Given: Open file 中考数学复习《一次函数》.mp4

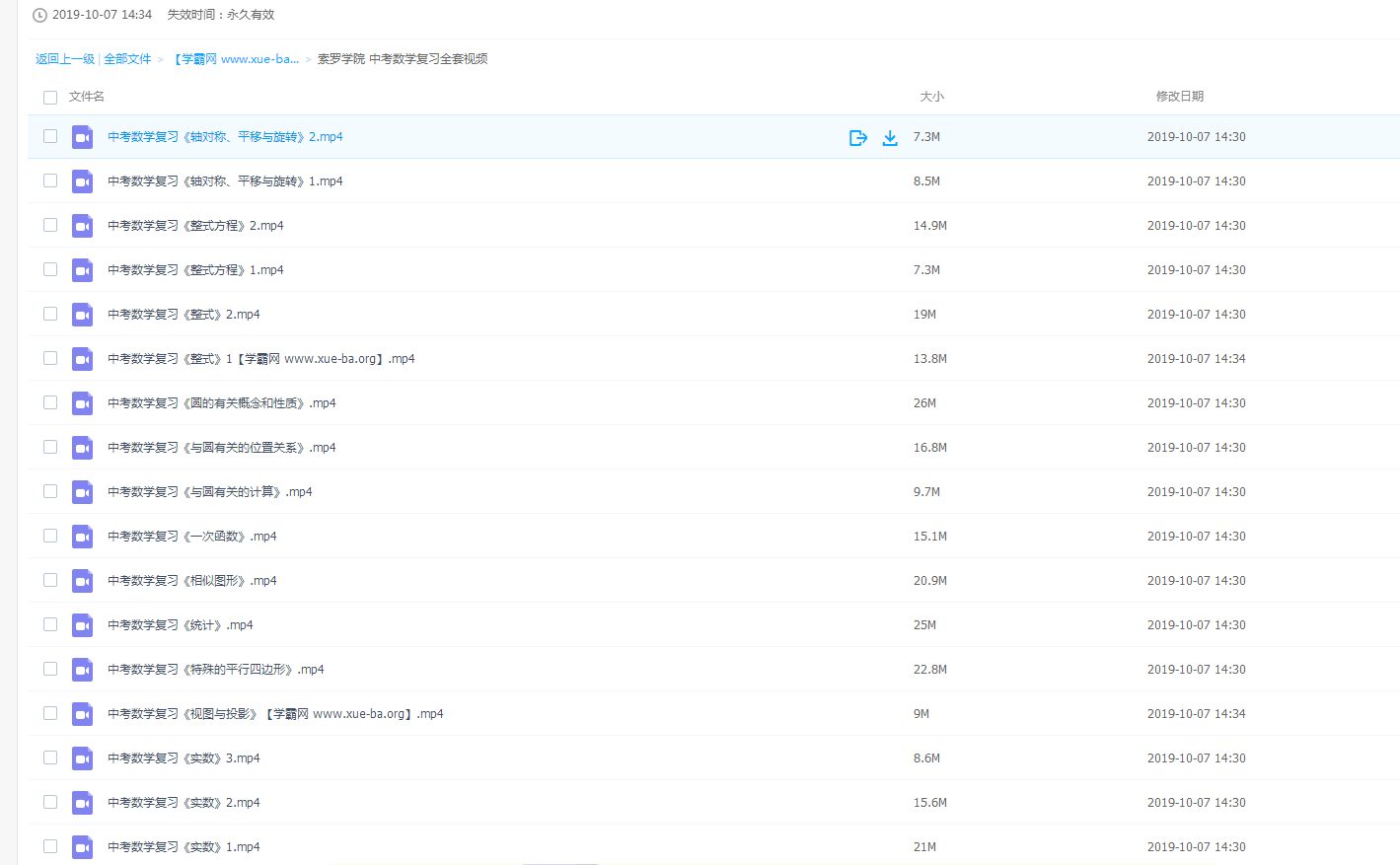Looking at the screenshot, I should [192, 537].
